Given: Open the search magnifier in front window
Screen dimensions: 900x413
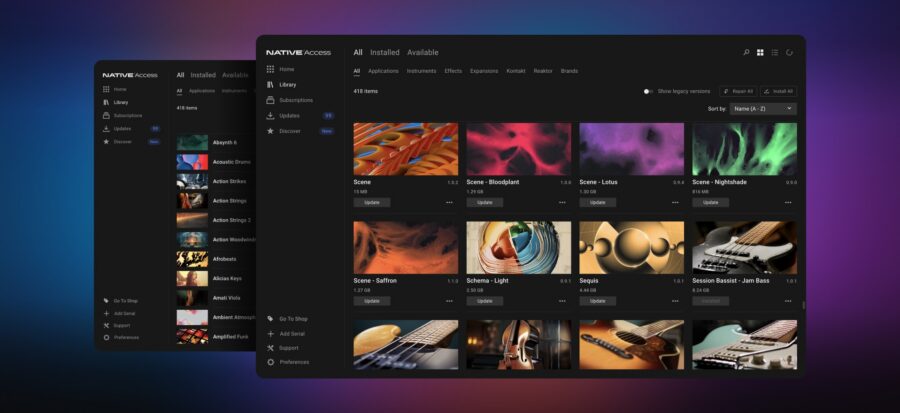Looking at the screenshot, I should [x=746, y=52].
